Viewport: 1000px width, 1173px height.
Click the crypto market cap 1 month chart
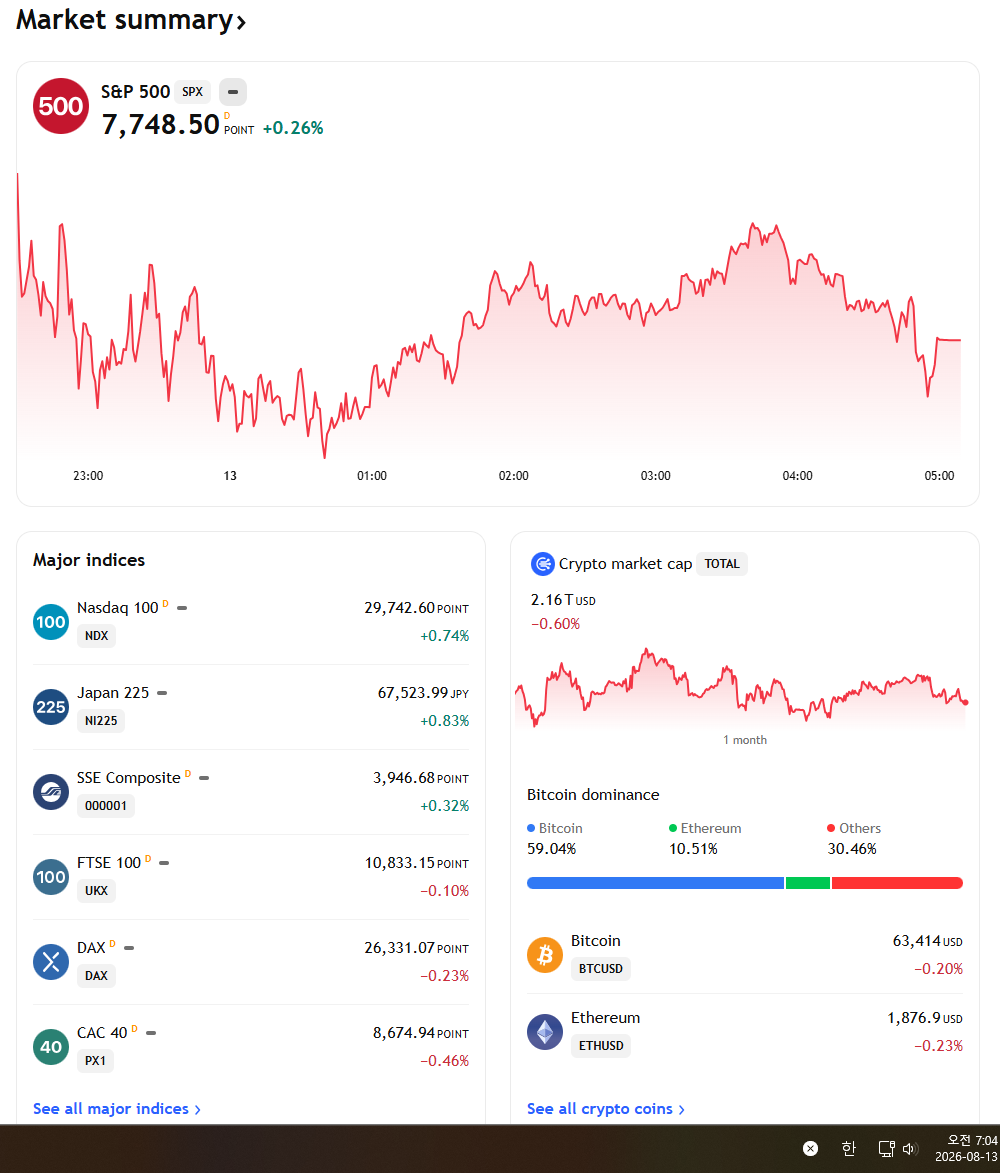[741, 688]
